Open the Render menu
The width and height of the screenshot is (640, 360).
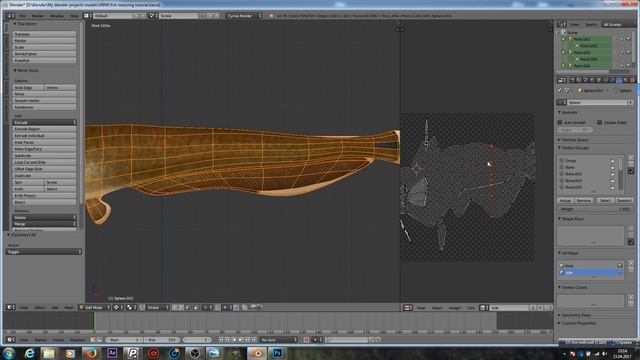coord(38,16)
